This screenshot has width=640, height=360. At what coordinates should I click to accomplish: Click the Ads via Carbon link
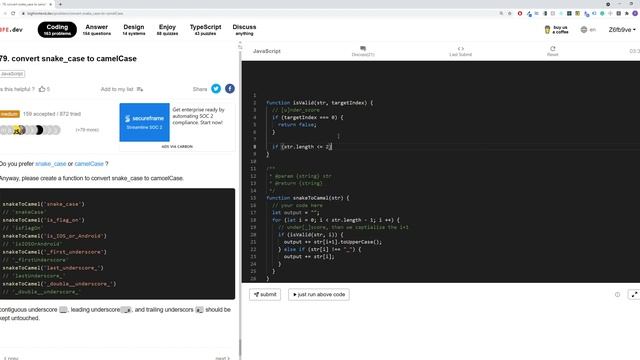coord(177,147)
